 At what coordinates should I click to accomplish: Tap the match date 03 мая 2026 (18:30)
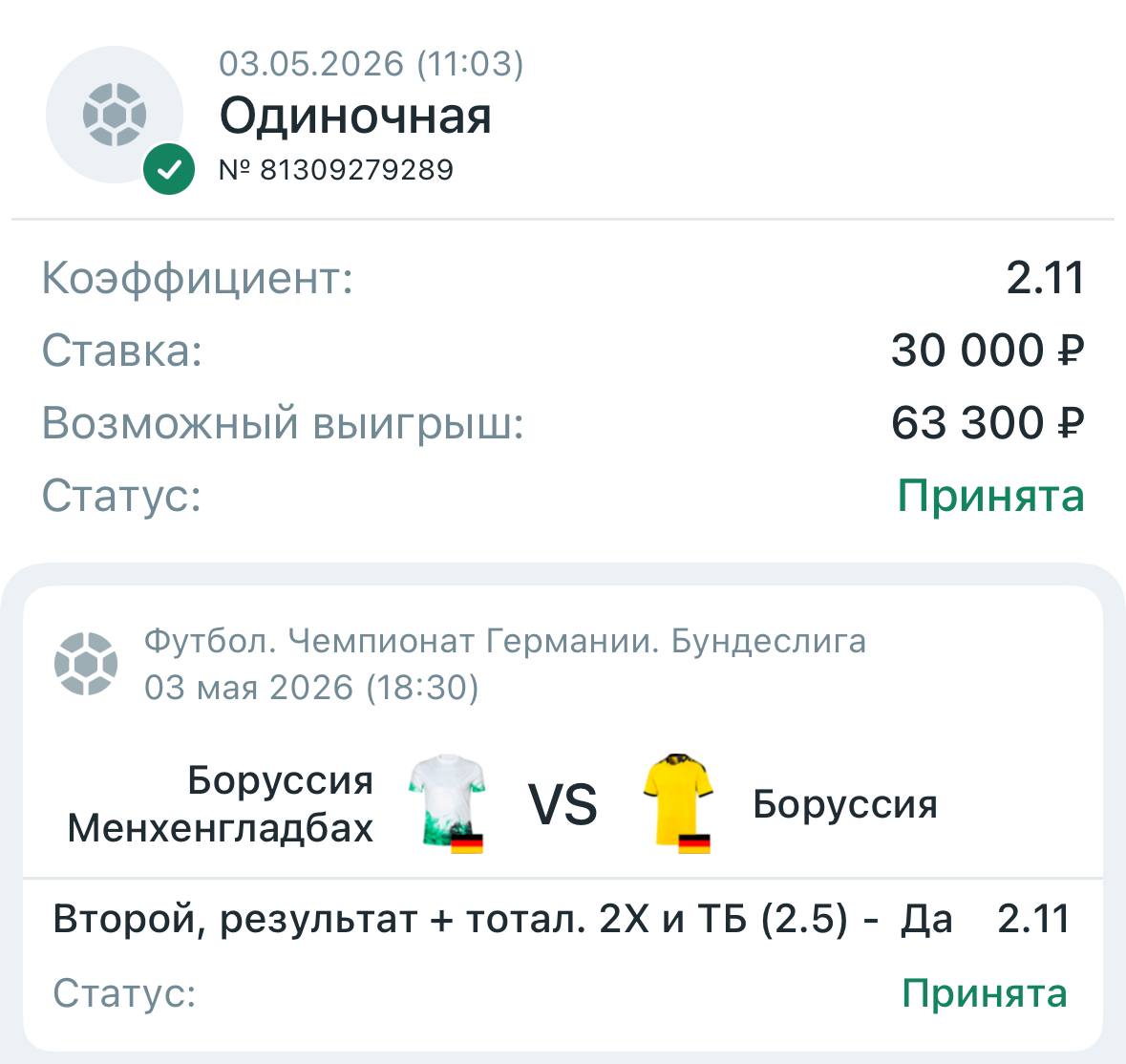click(x=311, y=688)
